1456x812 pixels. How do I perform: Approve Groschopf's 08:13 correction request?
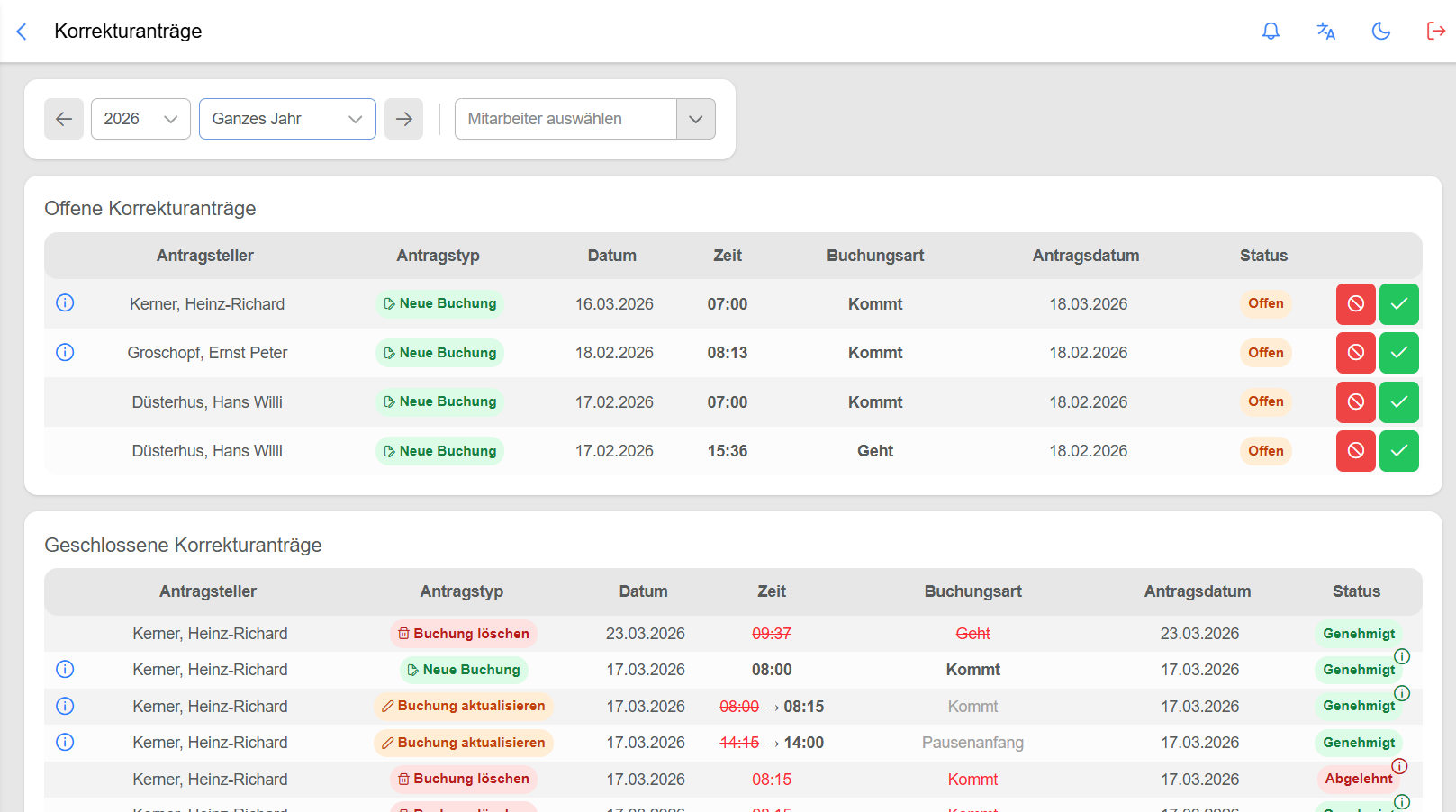[x=1398, y=353]
